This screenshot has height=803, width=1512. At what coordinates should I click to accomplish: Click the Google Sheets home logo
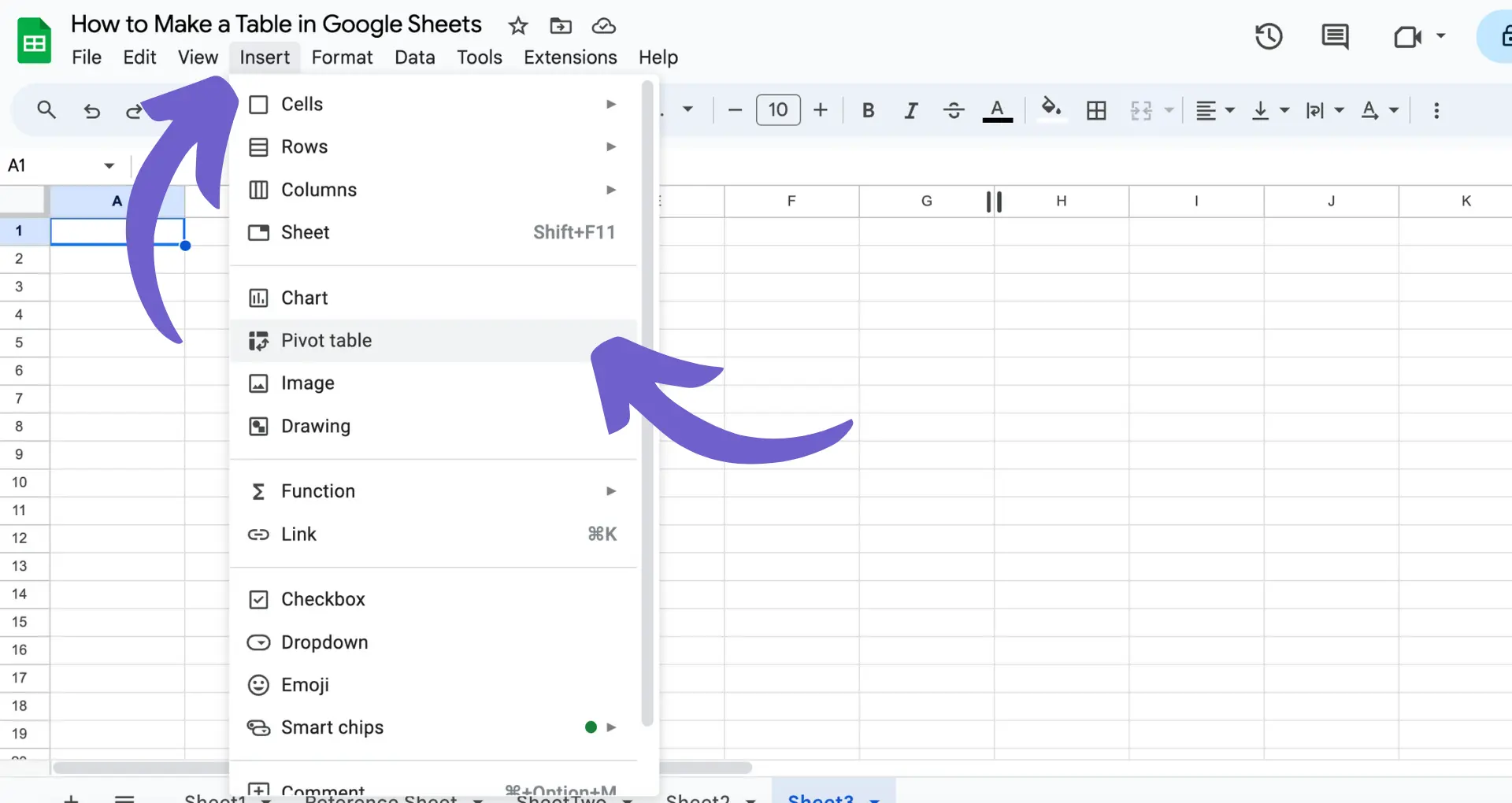coord(35,41)
